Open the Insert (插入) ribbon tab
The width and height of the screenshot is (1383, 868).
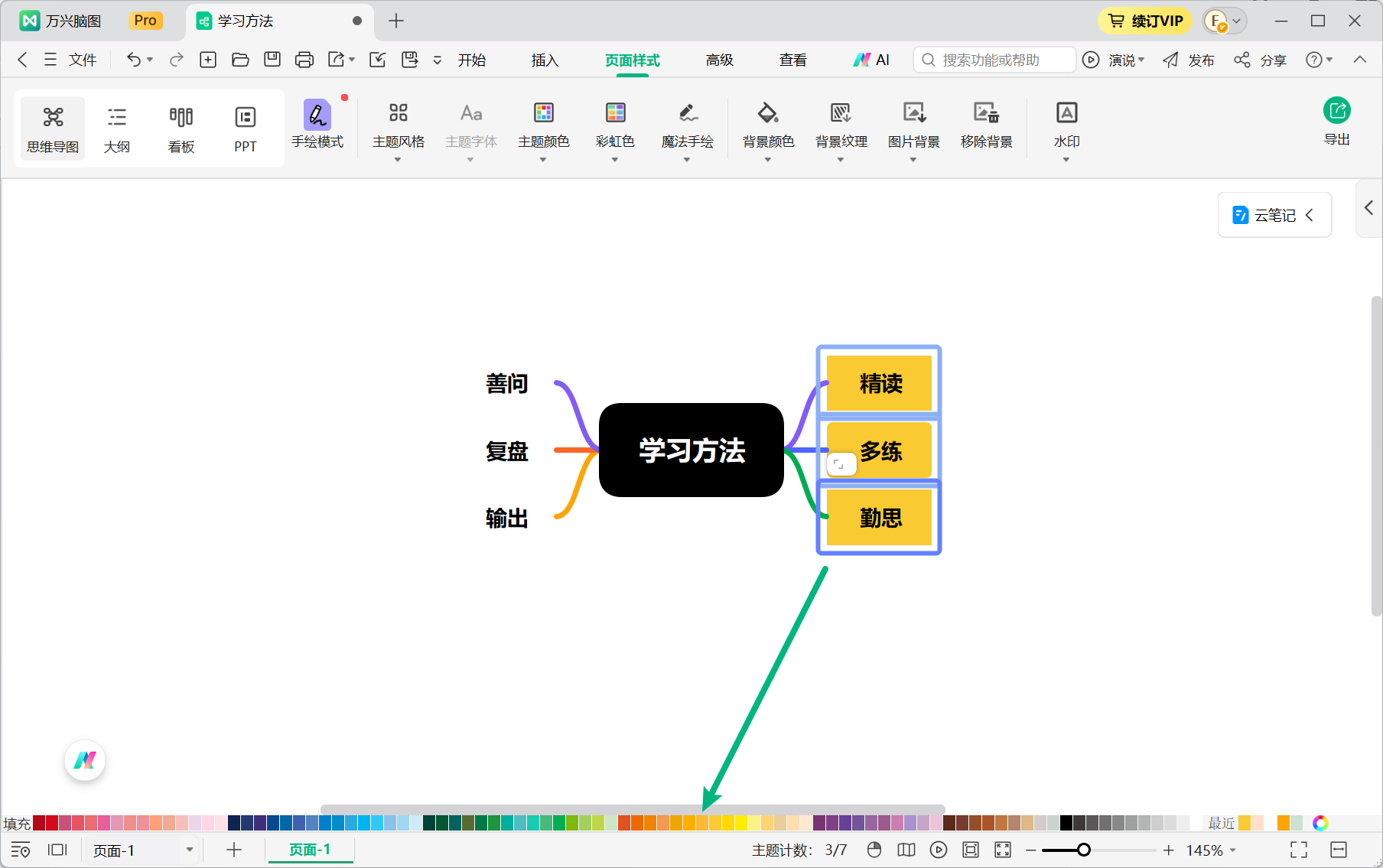[545, 60]
